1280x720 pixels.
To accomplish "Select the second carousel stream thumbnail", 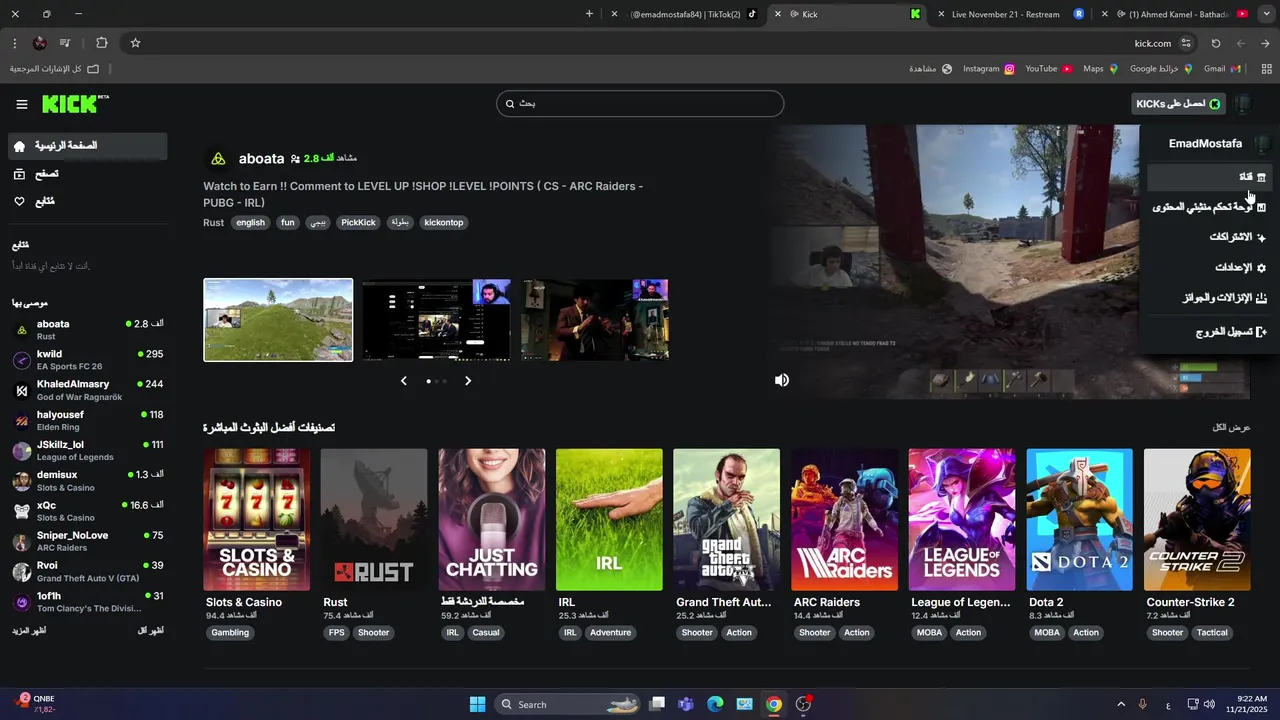I will (x=436, y=320).
